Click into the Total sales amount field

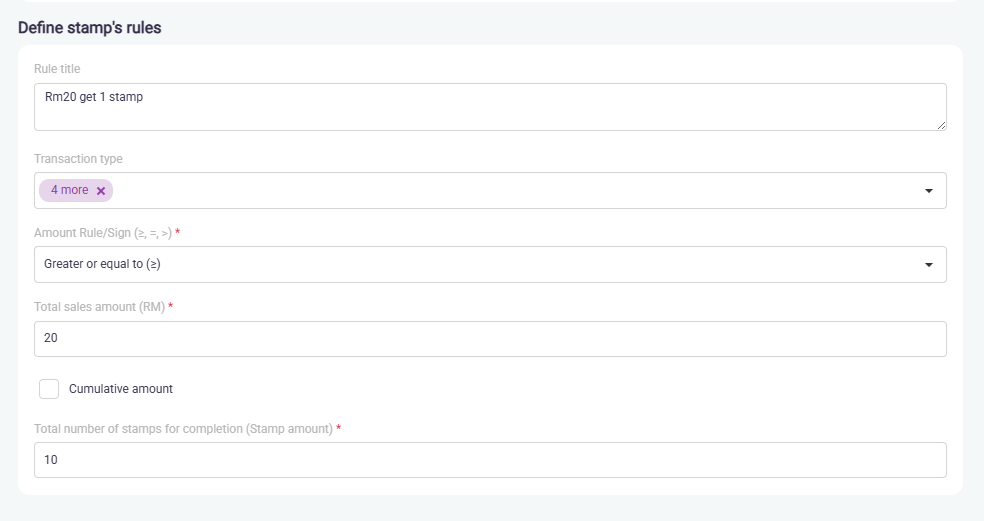click(x=490, y=339)
